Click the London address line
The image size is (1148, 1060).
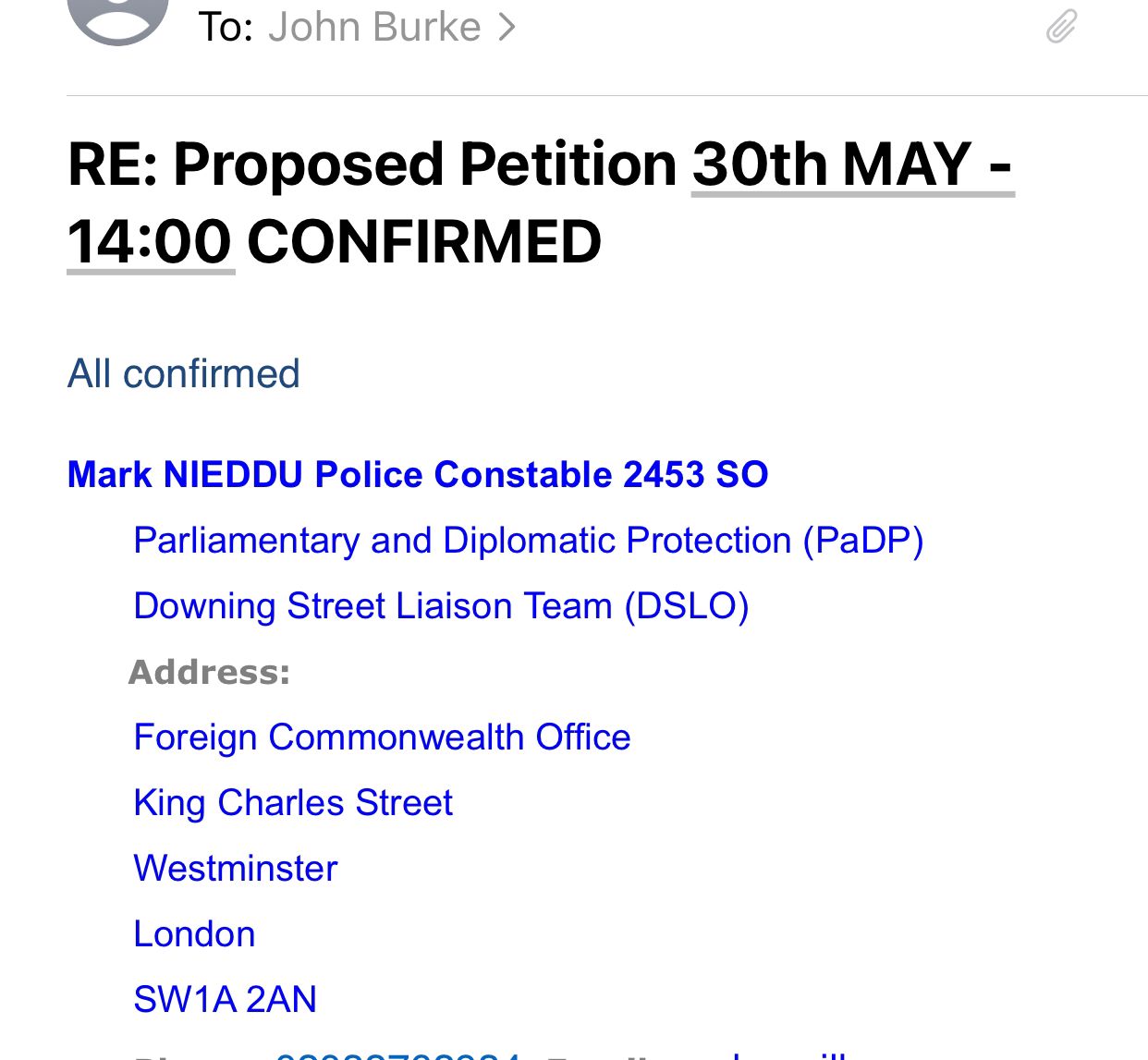click(x=194, y=934)
